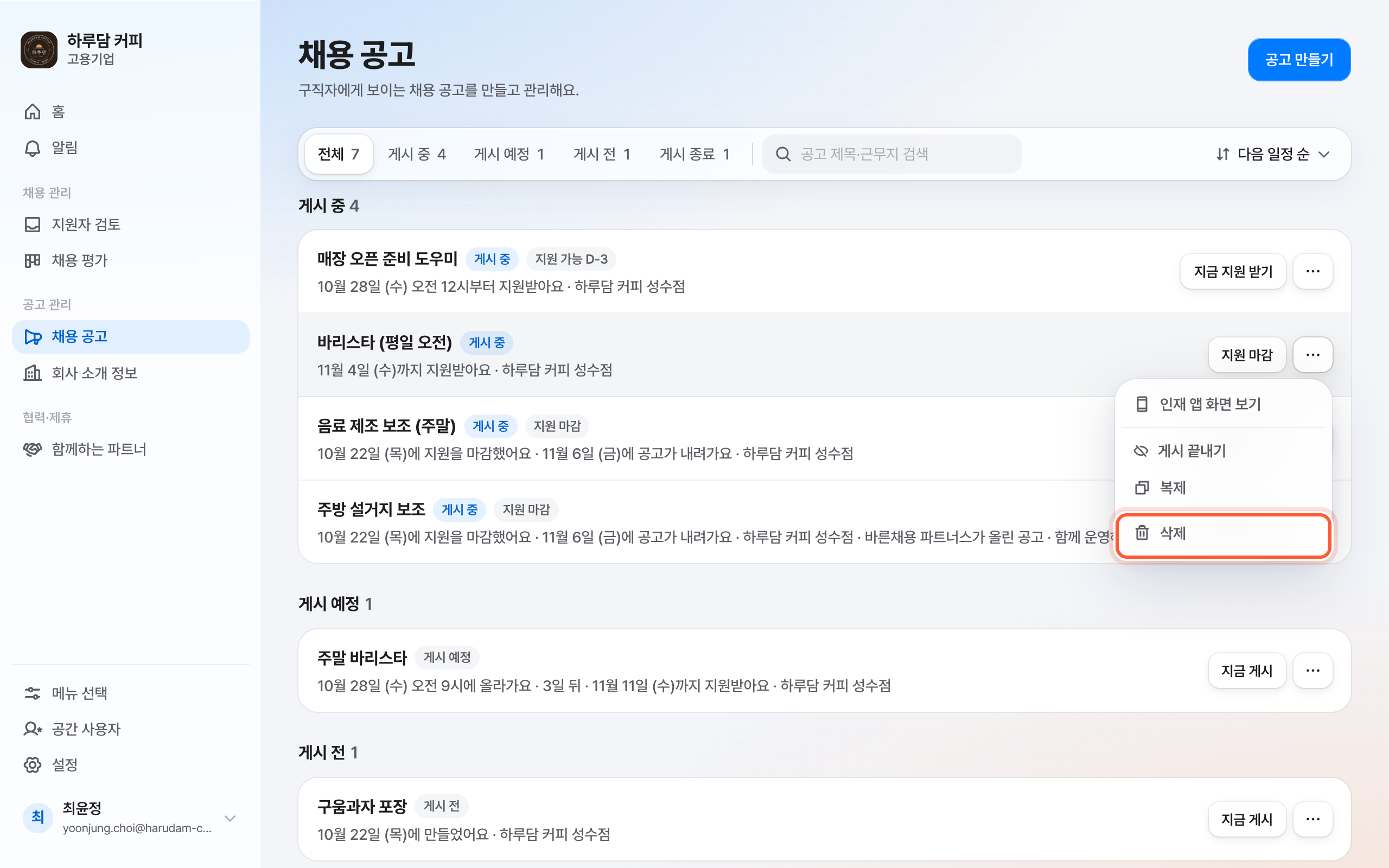
Task: Focus the 공고 제목·근무지 검색 field
Action: [891, 154]
